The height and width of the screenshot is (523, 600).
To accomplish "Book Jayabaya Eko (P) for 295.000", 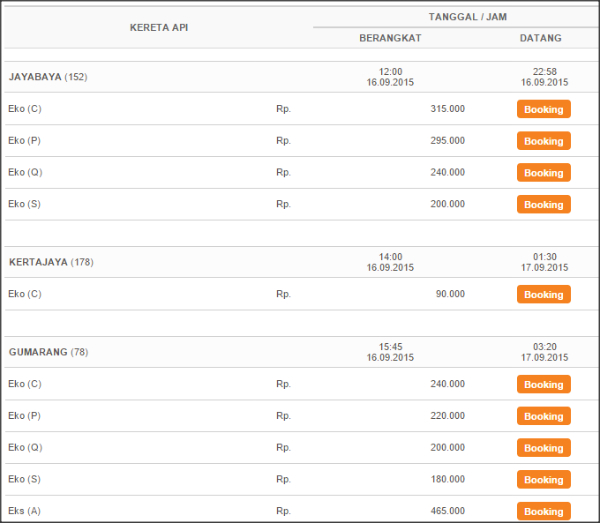I will pyautogui.click(x=543, y=141).
